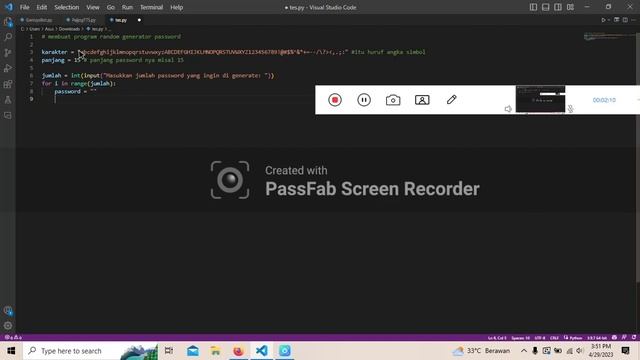Viewport: 640px width, 360px height.
Task: Open the Terminal menu
Action: tap(151, 7)
